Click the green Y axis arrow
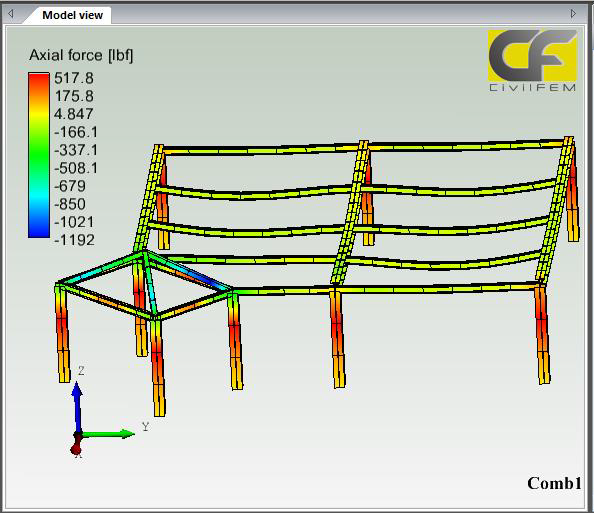Image resolution: width=594 pixels, height=513 pixels. tap(108, 433)
